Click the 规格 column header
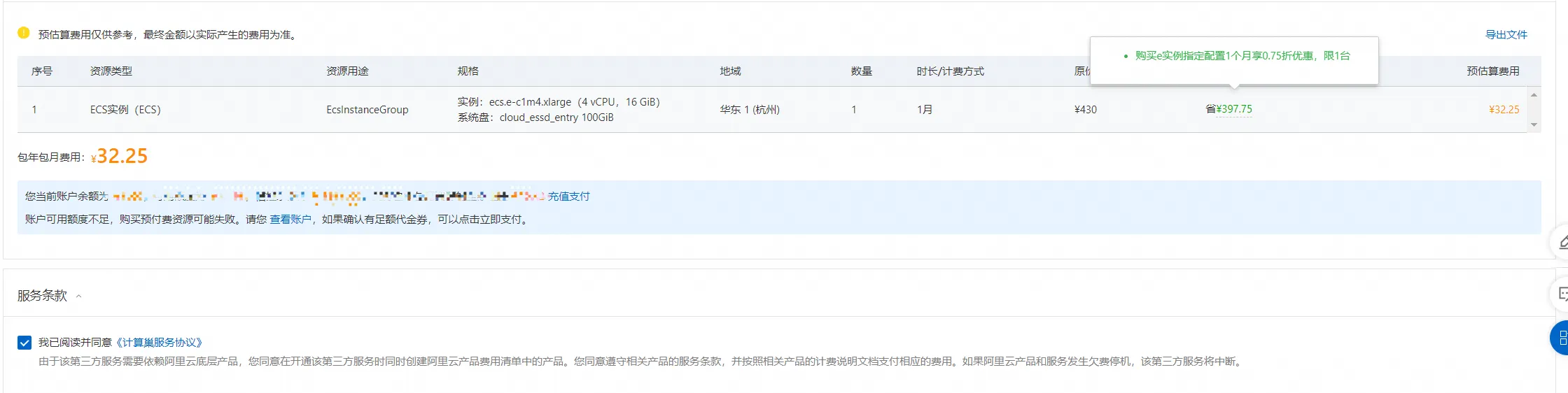Viewport: 1568px width, 393px height. 468,71
